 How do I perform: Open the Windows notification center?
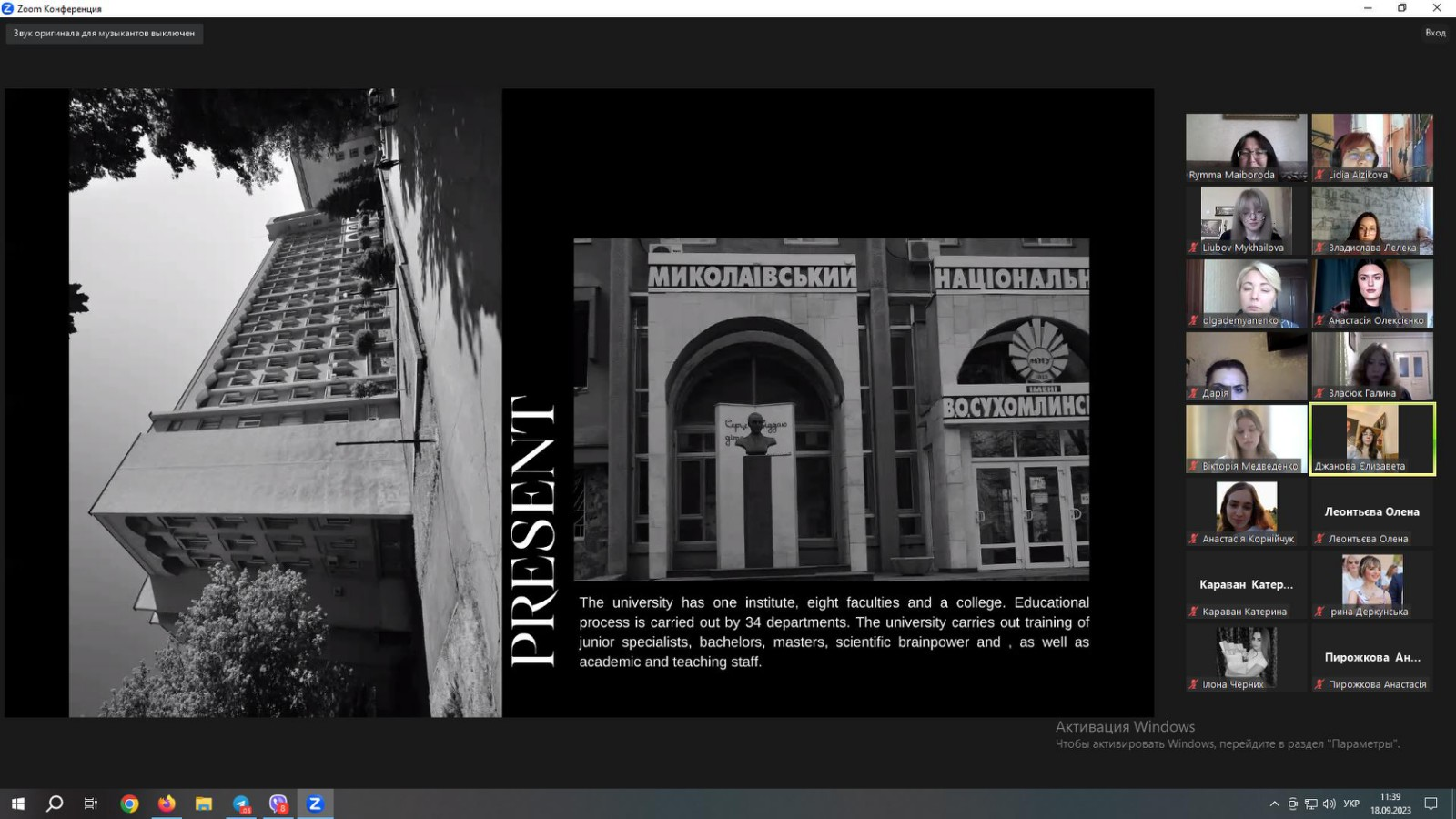(x=1431, y=804)
